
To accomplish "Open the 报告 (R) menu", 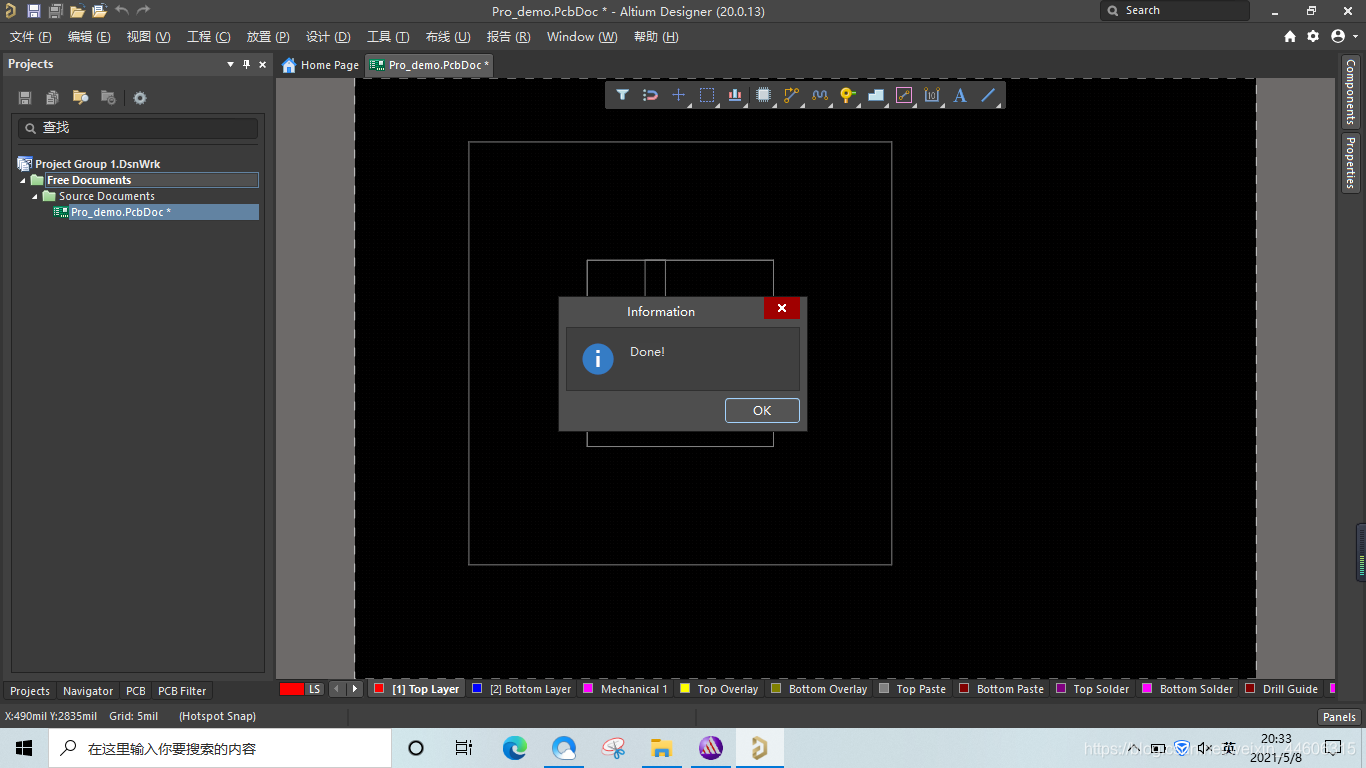I will 508,36.
